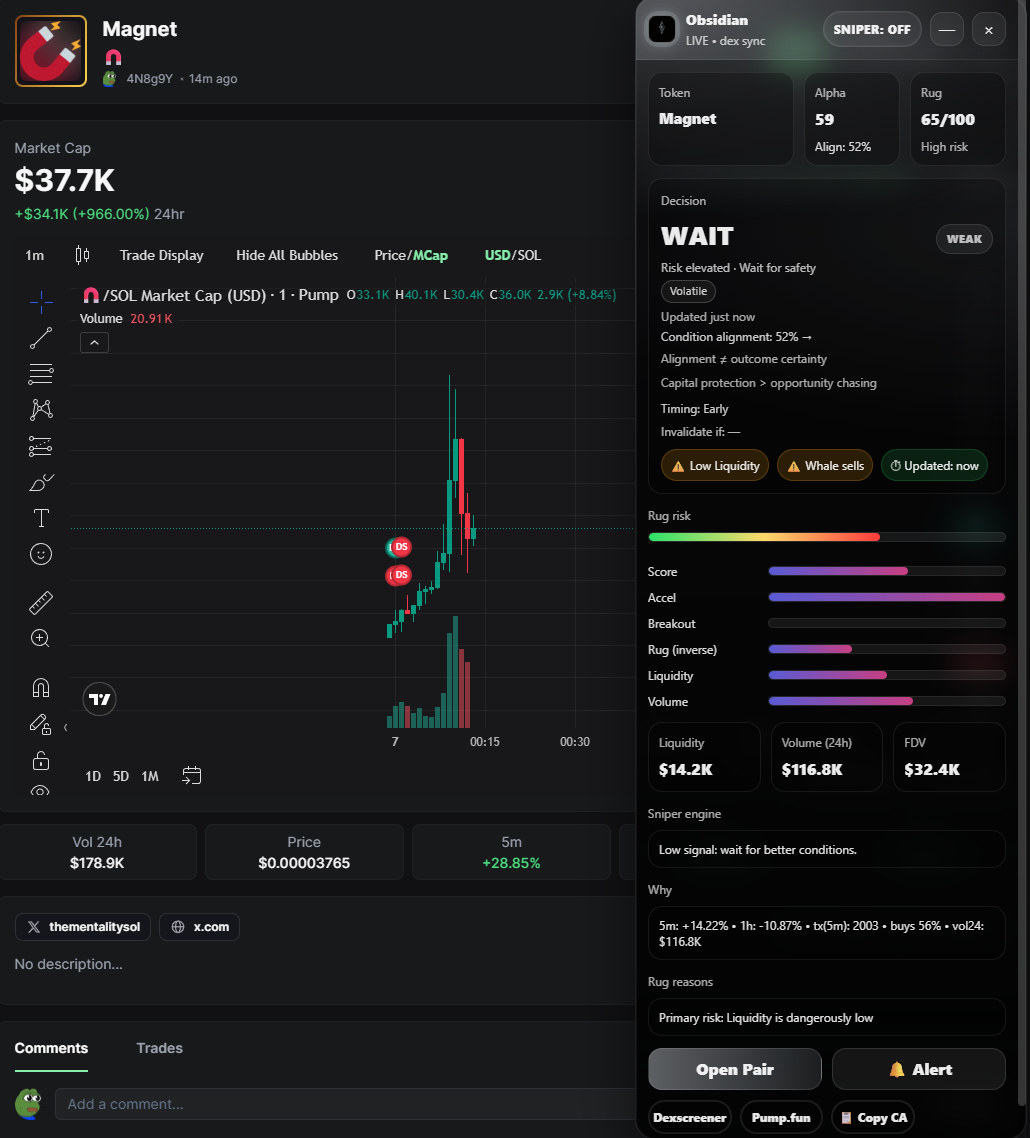Click the Copy CA button
1030x1138 pixels.
click(x=873, y=1117)
